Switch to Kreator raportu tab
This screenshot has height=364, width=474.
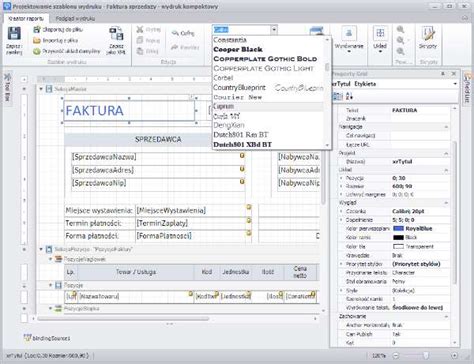pos(26,19)
